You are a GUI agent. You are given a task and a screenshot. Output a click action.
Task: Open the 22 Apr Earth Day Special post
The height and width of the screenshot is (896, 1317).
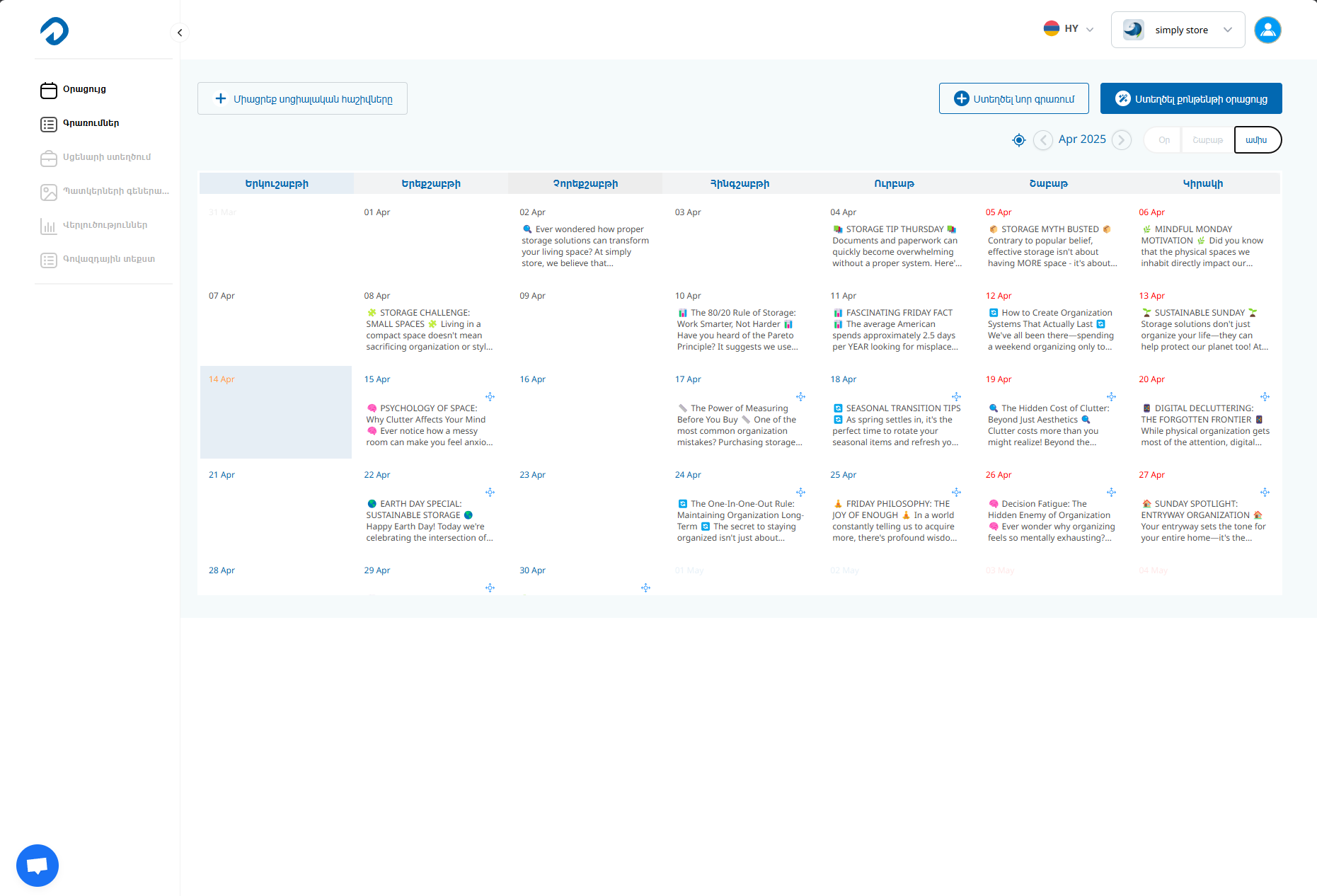[429, 521]
